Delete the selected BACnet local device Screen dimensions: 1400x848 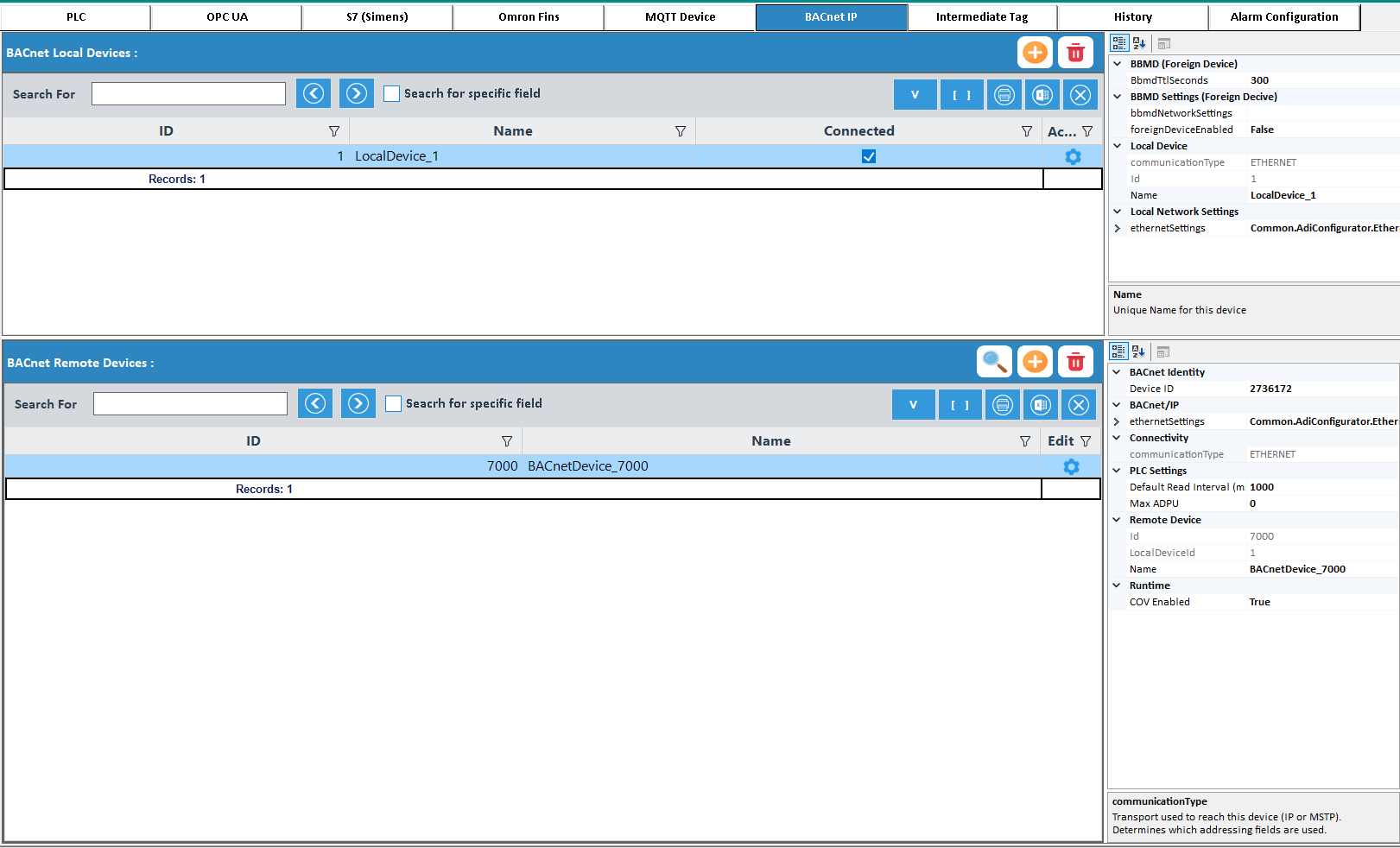(x=1075, y=53)
